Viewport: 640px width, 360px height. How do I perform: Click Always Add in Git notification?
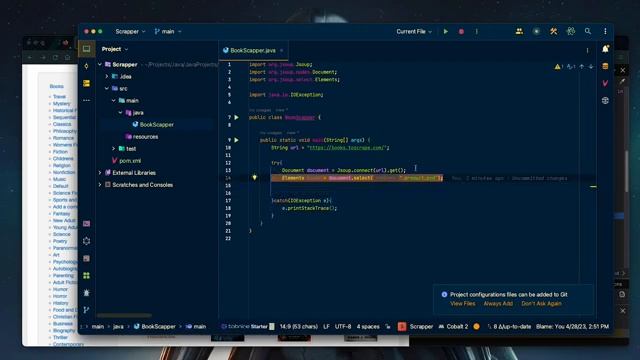(498, 304)
